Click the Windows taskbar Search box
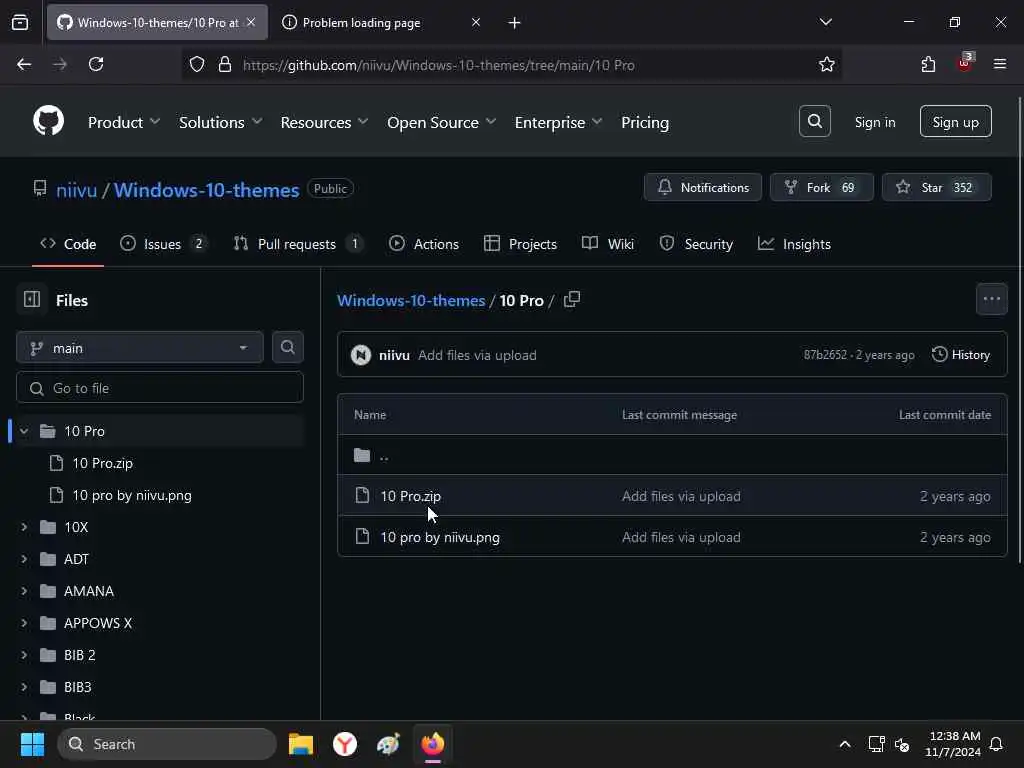The width and height of the screenshot is (1024, 768). 167,744
